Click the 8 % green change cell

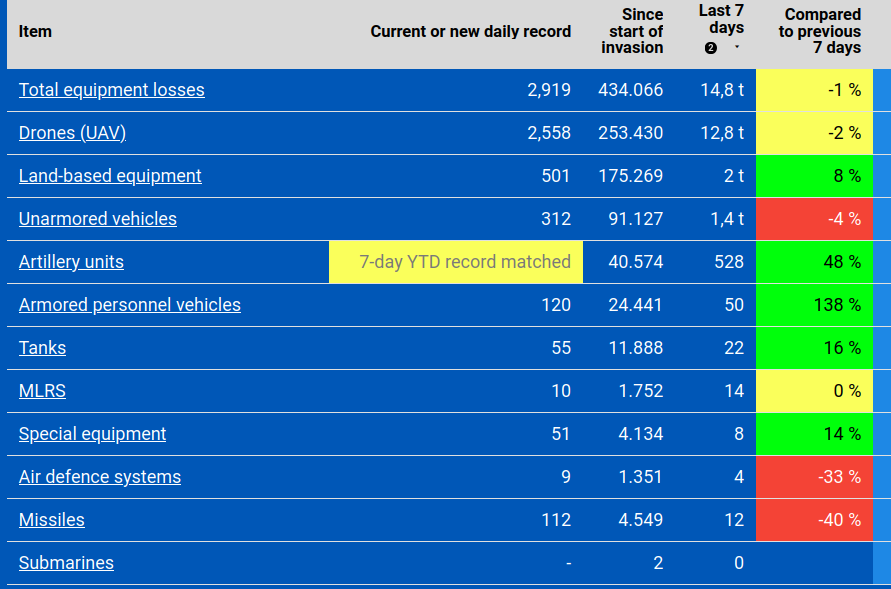point(814,176)
